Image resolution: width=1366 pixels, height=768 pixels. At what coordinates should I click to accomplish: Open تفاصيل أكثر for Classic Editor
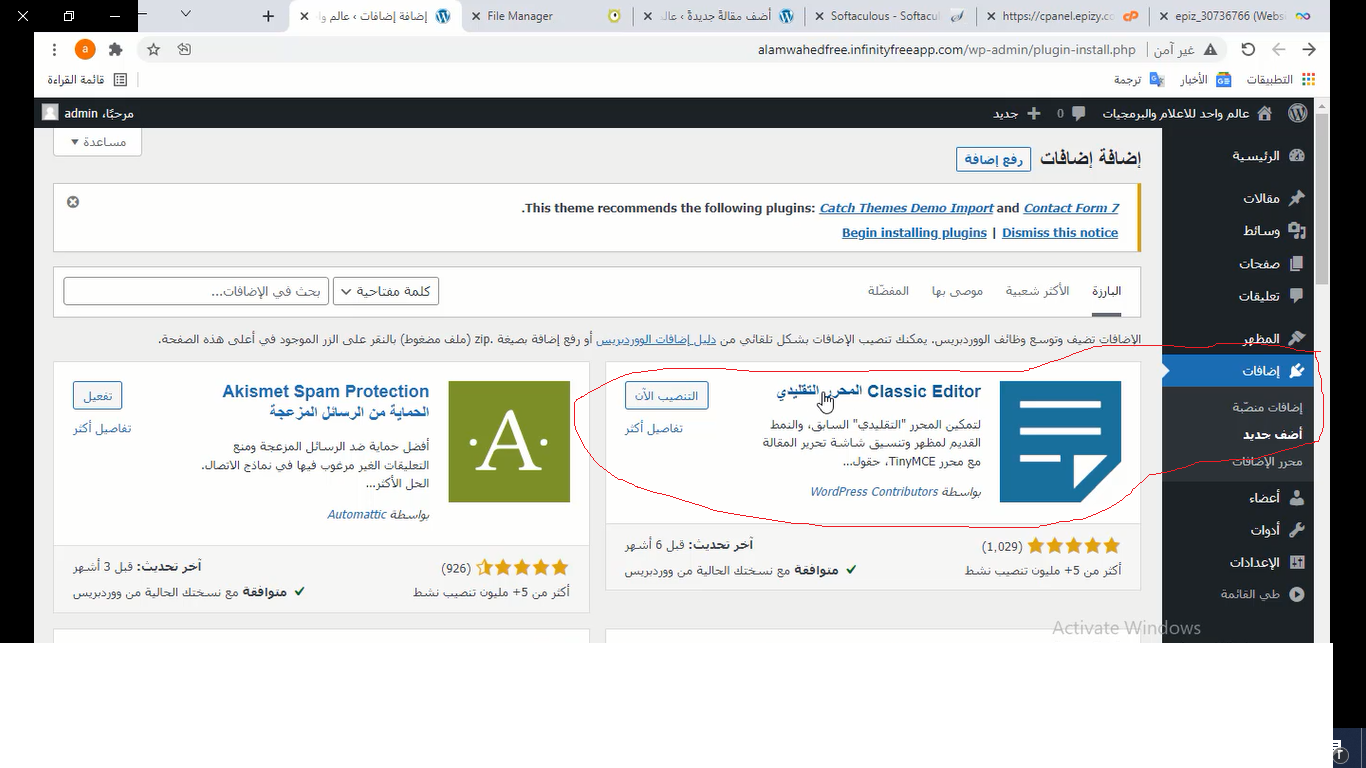click(x=654, y=428)
